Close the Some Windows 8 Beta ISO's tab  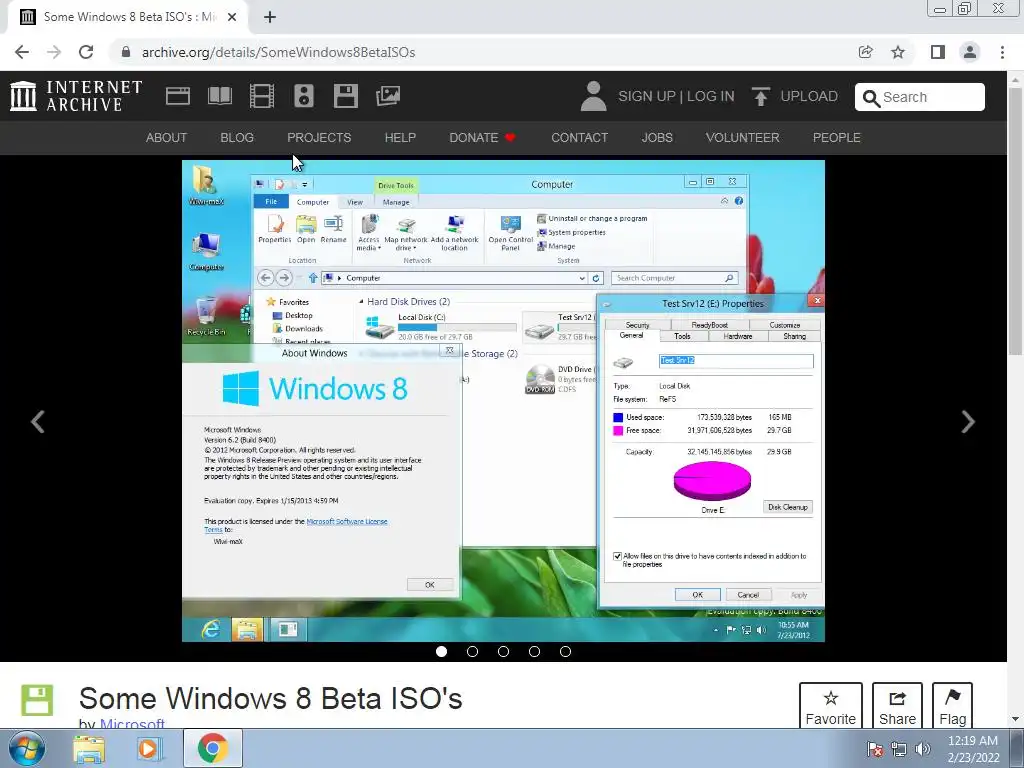point(232,17)
